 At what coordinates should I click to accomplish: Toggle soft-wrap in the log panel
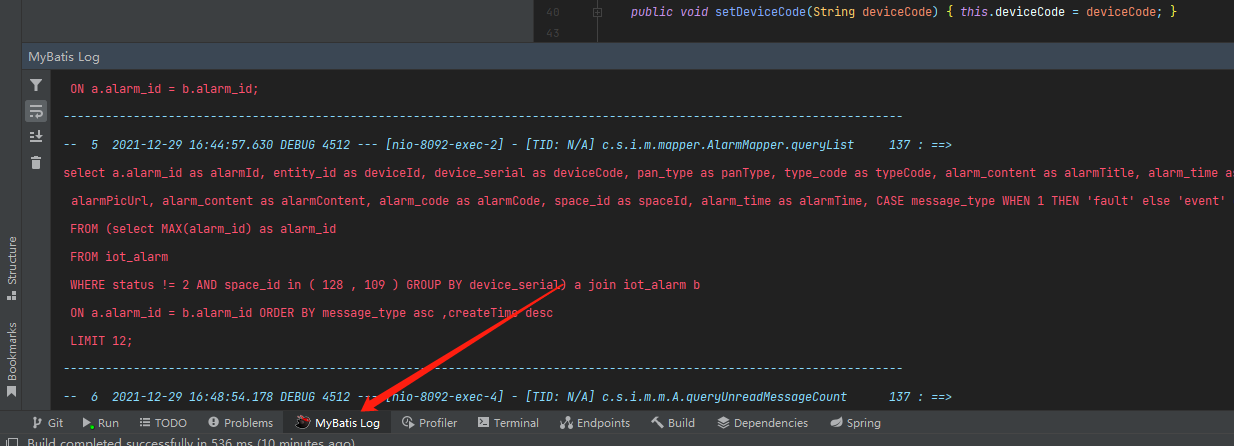pyautogui.click(x=36, y=111)
